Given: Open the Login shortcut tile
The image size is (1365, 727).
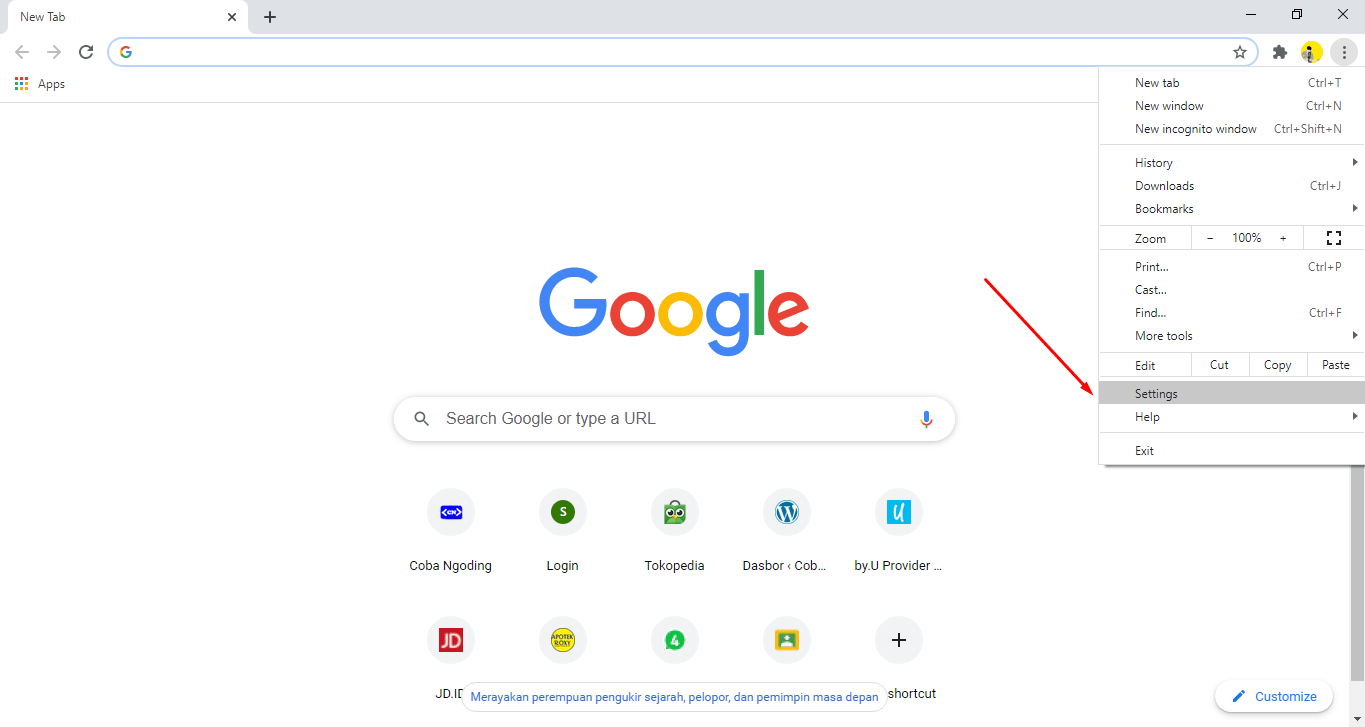Looking at the screenshot, I should (563, 531).
